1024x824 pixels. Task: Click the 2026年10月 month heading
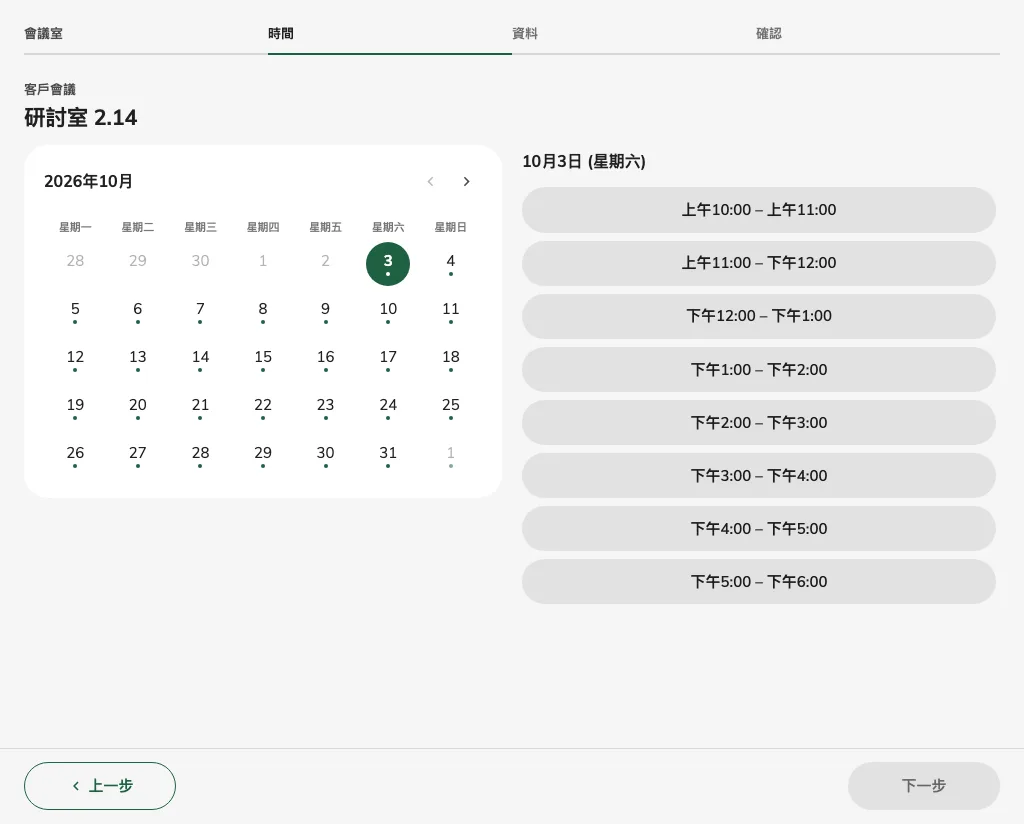(88, 182)
